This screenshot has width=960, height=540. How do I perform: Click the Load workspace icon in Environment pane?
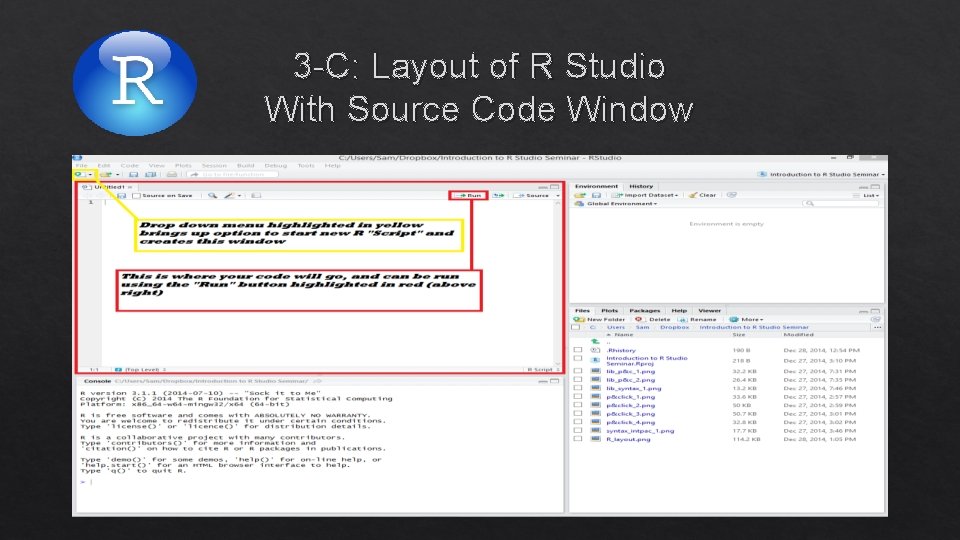click(x=580, y=195)
